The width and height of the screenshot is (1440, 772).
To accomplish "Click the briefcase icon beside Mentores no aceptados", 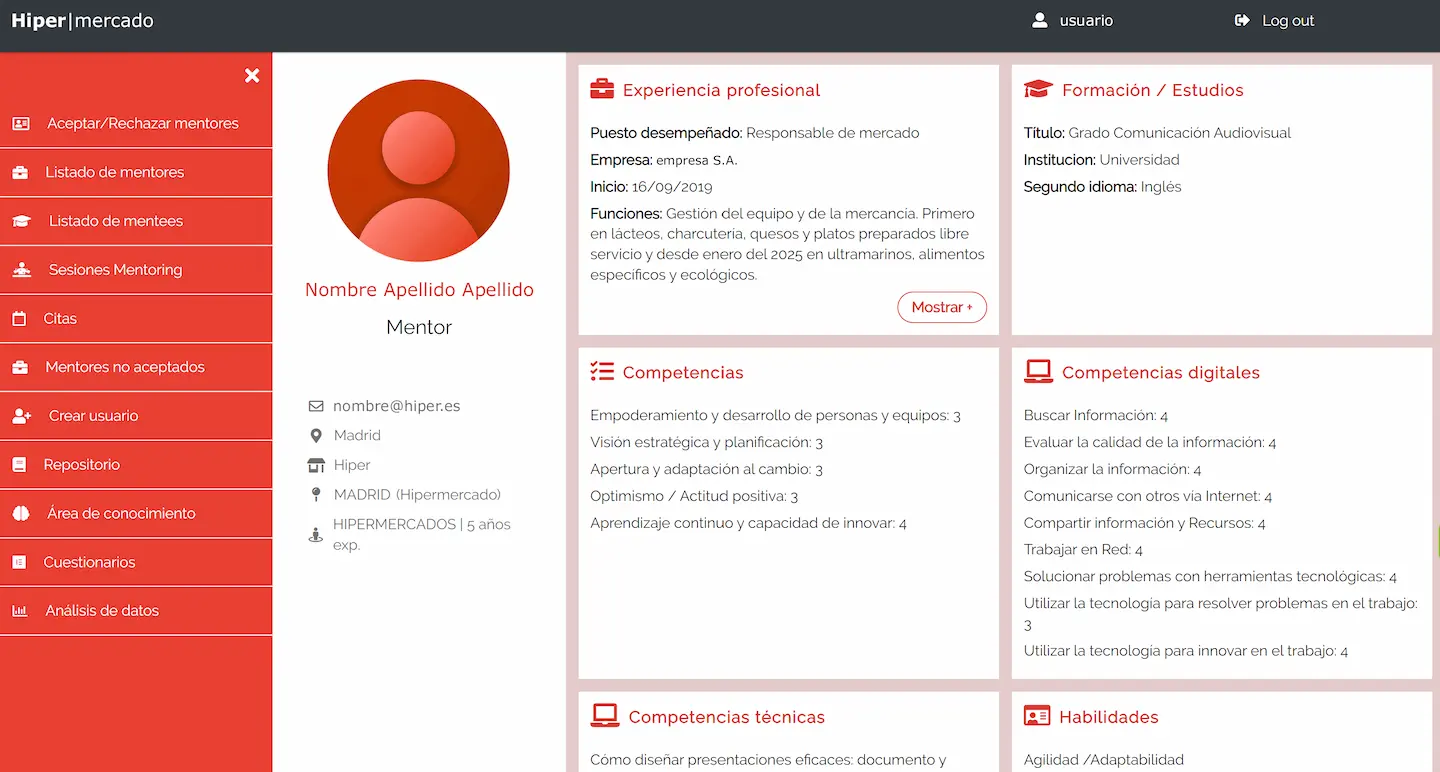I will click(20, 368).
